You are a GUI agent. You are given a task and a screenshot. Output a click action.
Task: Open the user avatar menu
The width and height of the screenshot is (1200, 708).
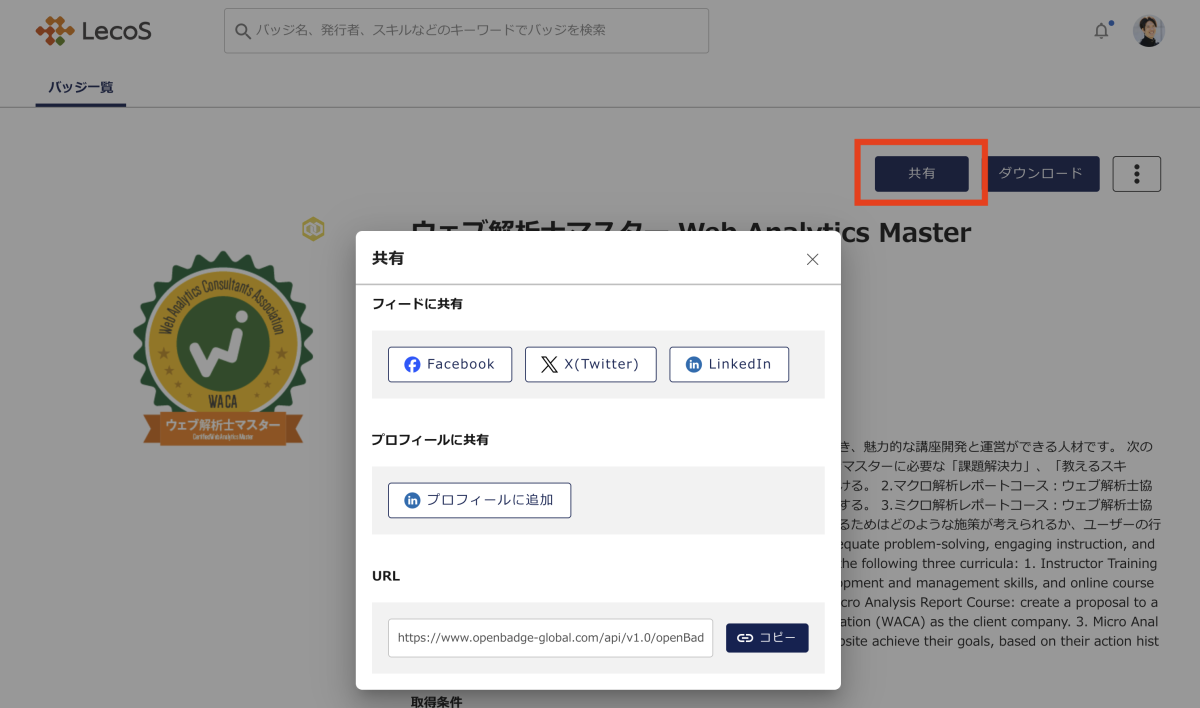point(1148,31)
